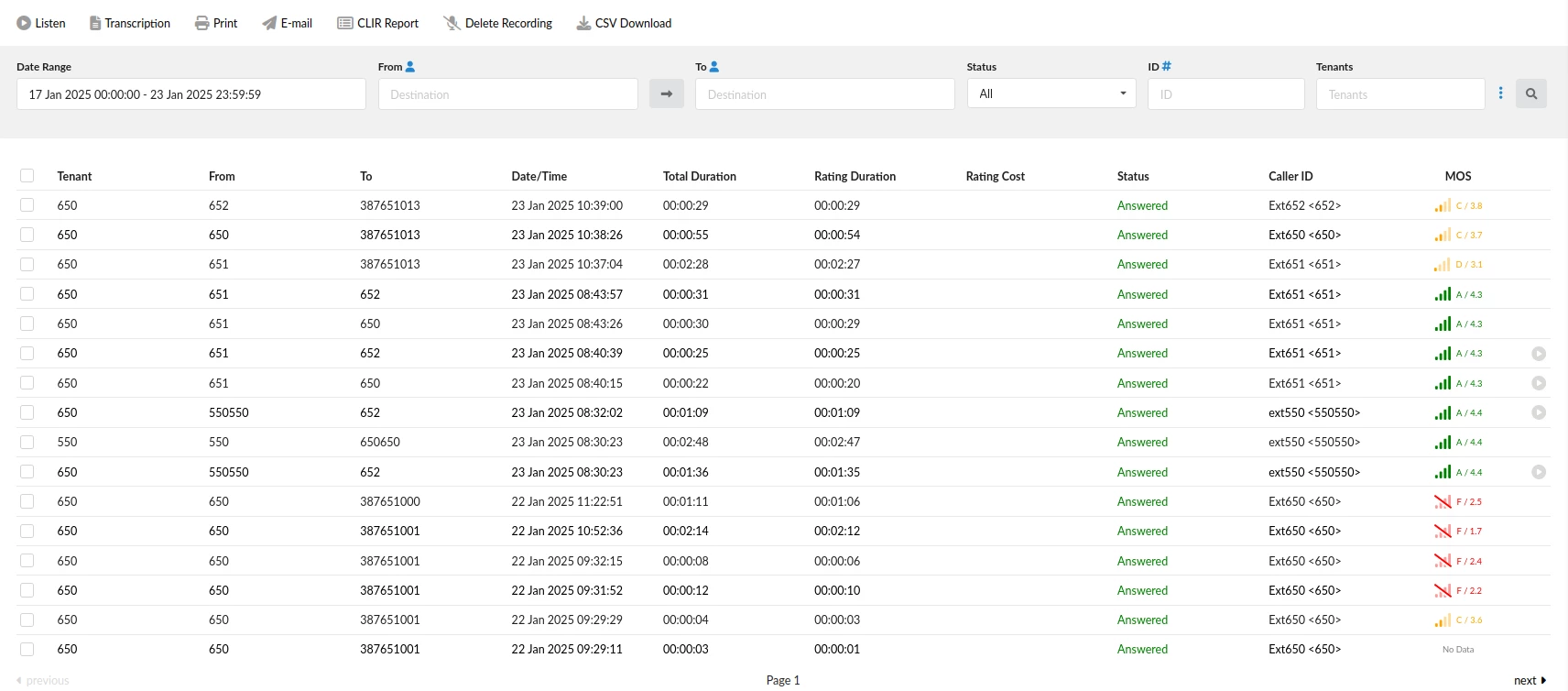Viewport: 1568px width, 691px height.
Task: Go to the next page
Action: point(1529,680)
